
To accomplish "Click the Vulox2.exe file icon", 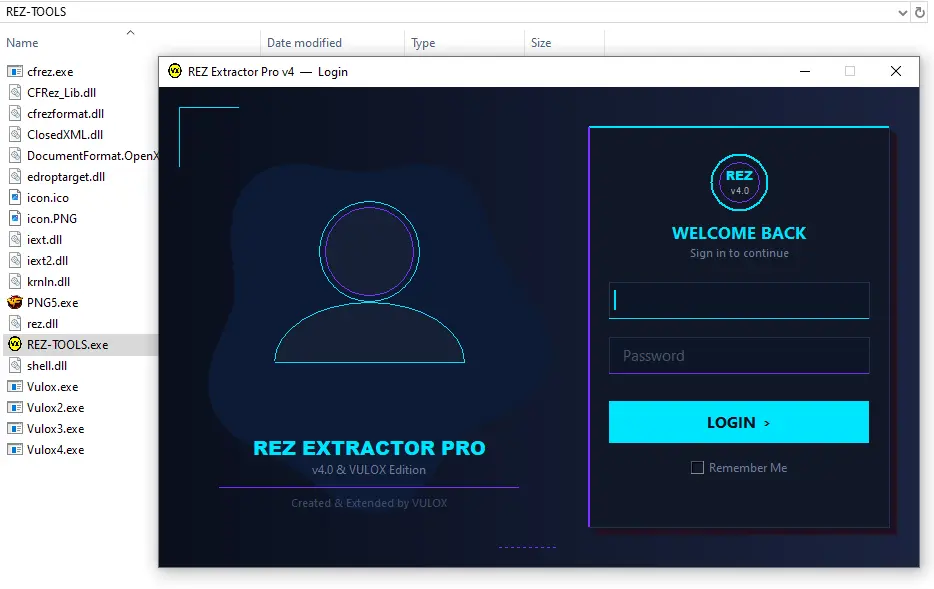I will [x=15, y=407].
